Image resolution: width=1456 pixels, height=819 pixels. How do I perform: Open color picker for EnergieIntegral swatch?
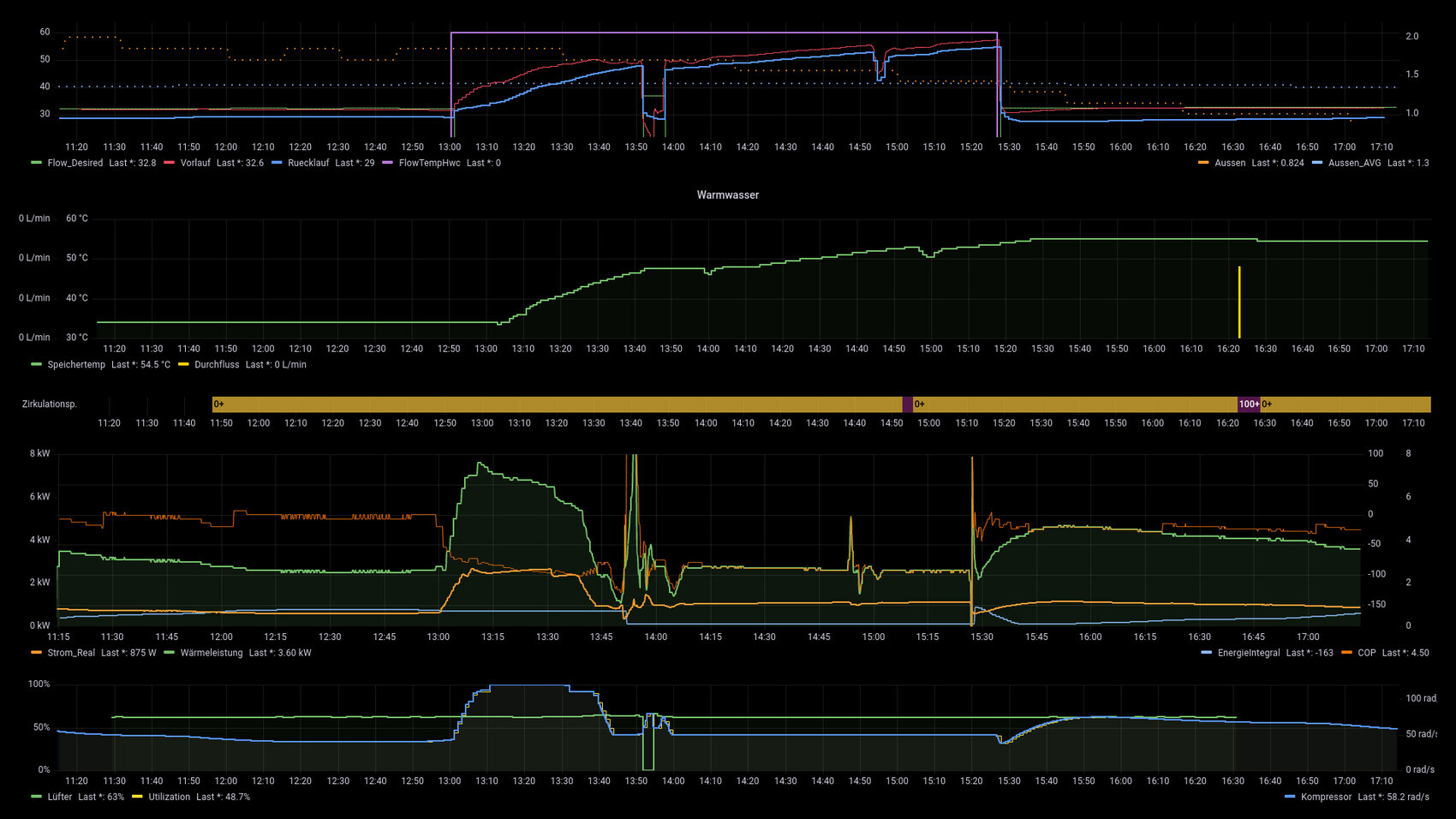[x=1207, y=653]
